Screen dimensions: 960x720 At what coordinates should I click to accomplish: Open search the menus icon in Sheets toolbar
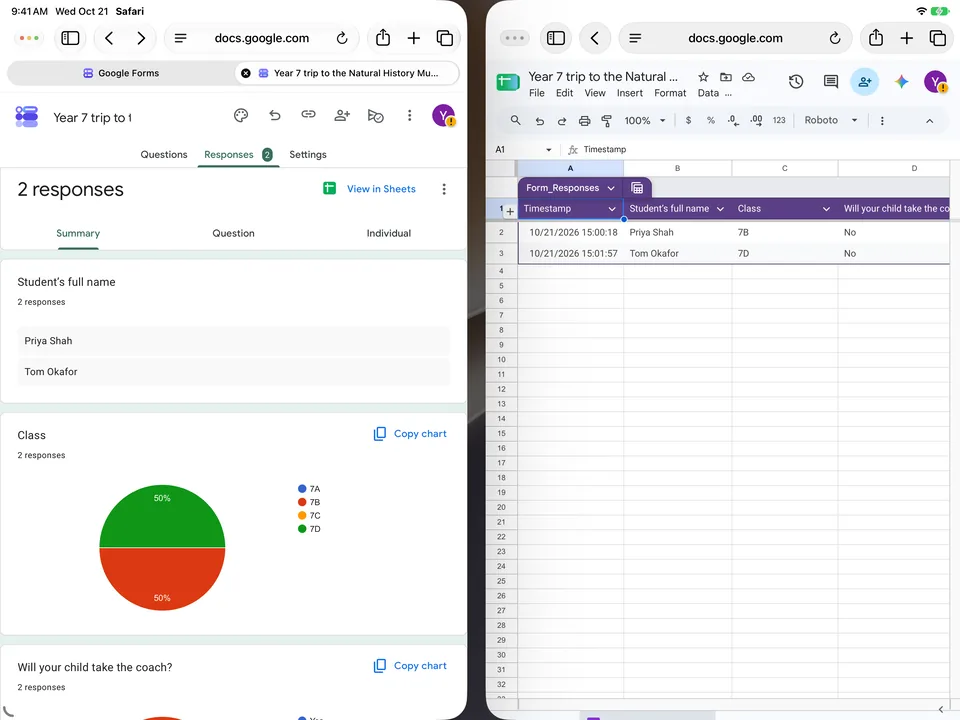[516, 120]
